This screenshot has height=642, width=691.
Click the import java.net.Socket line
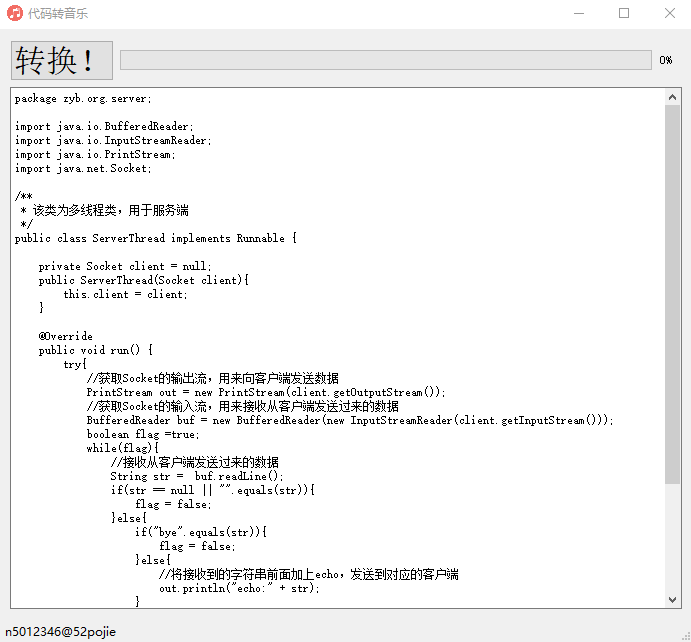pyautogui.click(x=83, y=169)
